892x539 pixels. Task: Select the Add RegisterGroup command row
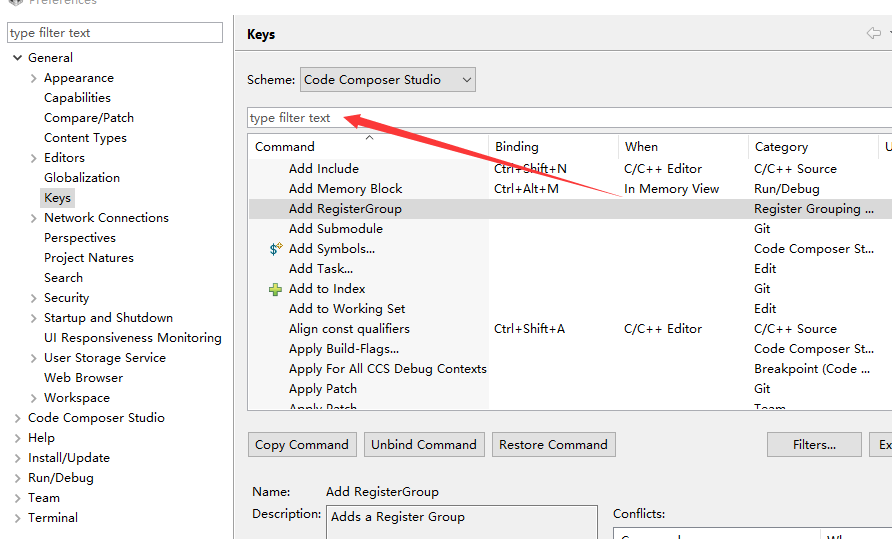click(570, 209)
